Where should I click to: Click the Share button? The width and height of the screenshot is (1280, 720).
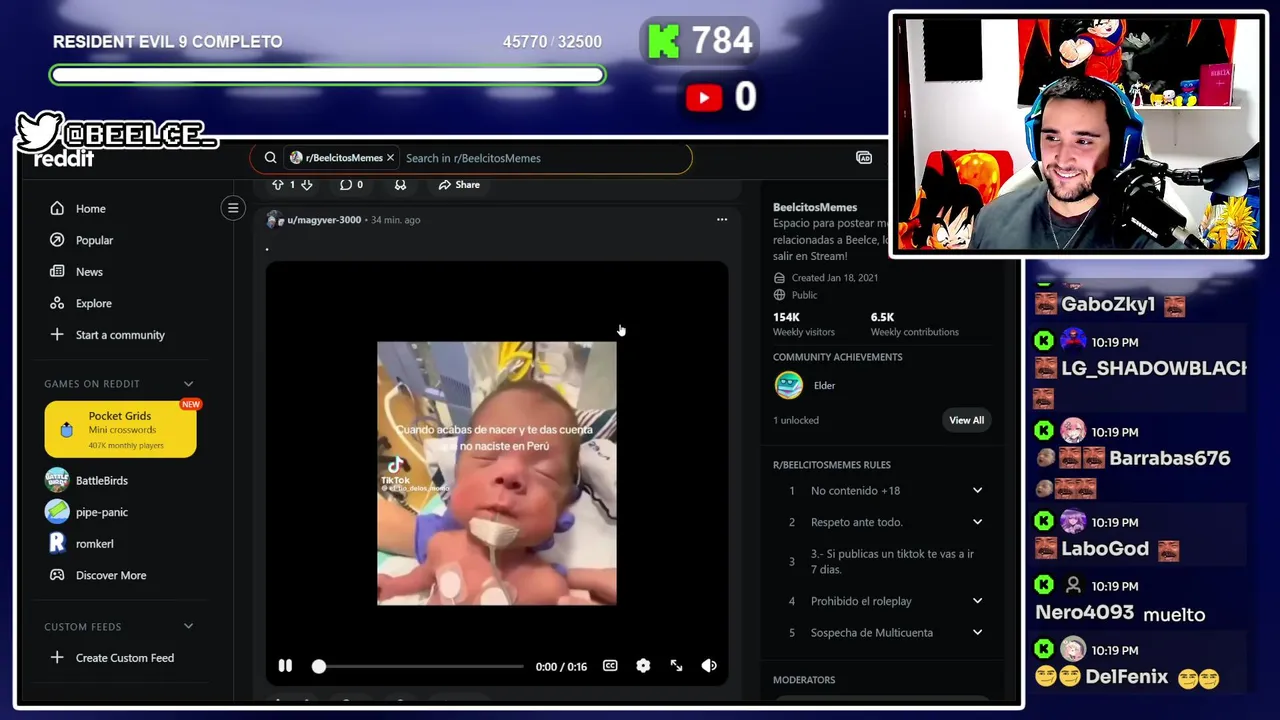459,185
